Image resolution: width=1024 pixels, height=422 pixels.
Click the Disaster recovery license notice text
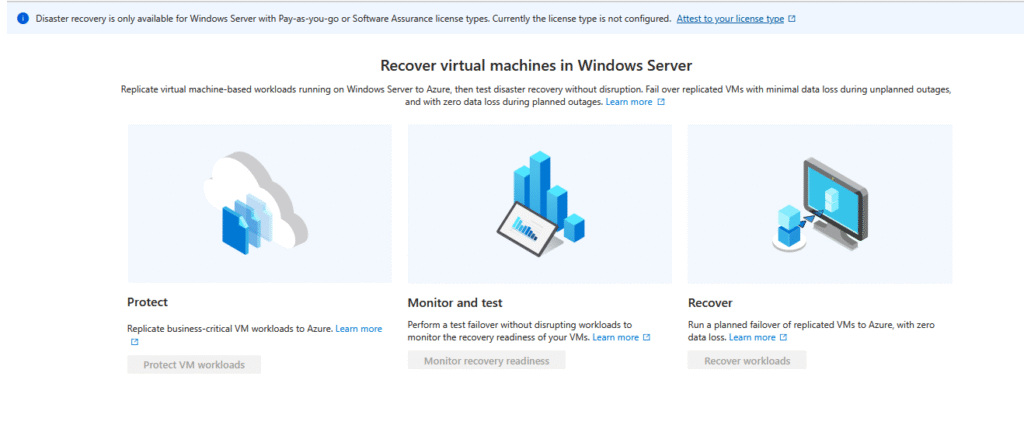pyautogui.click(x=353, y=19)
